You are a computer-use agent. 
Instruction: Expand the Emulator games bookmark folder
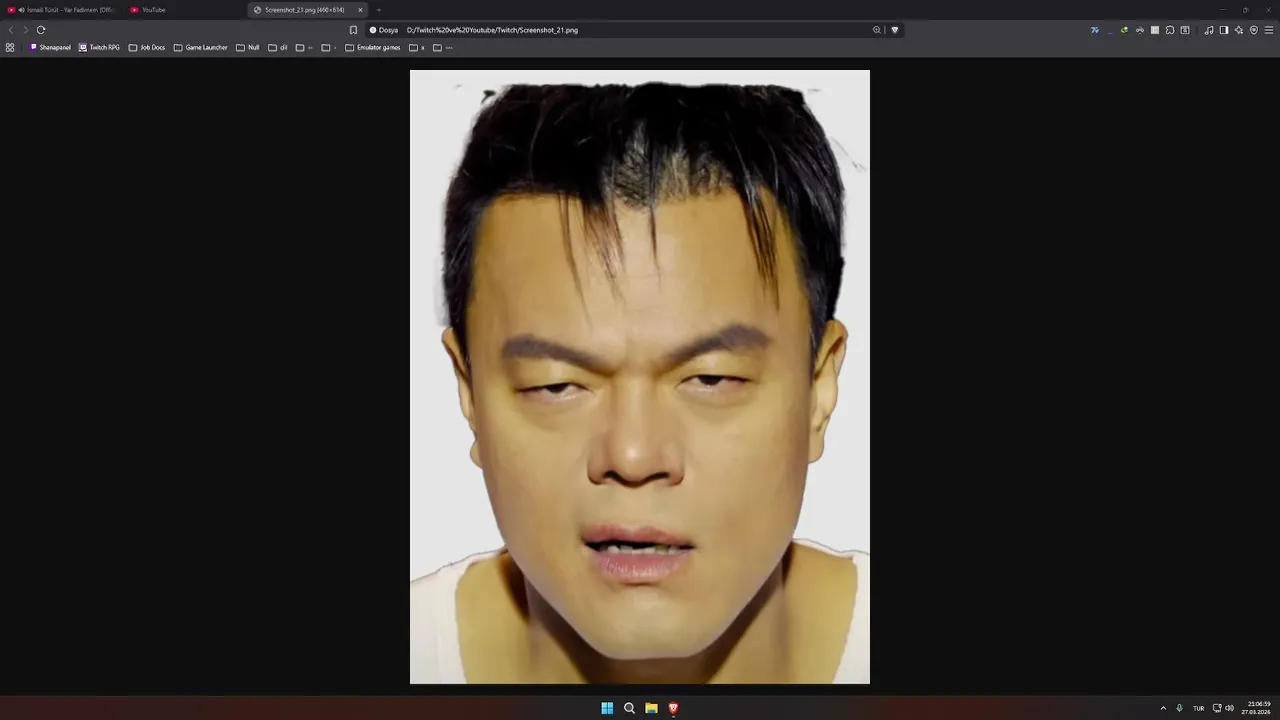[x=373, y=47]
